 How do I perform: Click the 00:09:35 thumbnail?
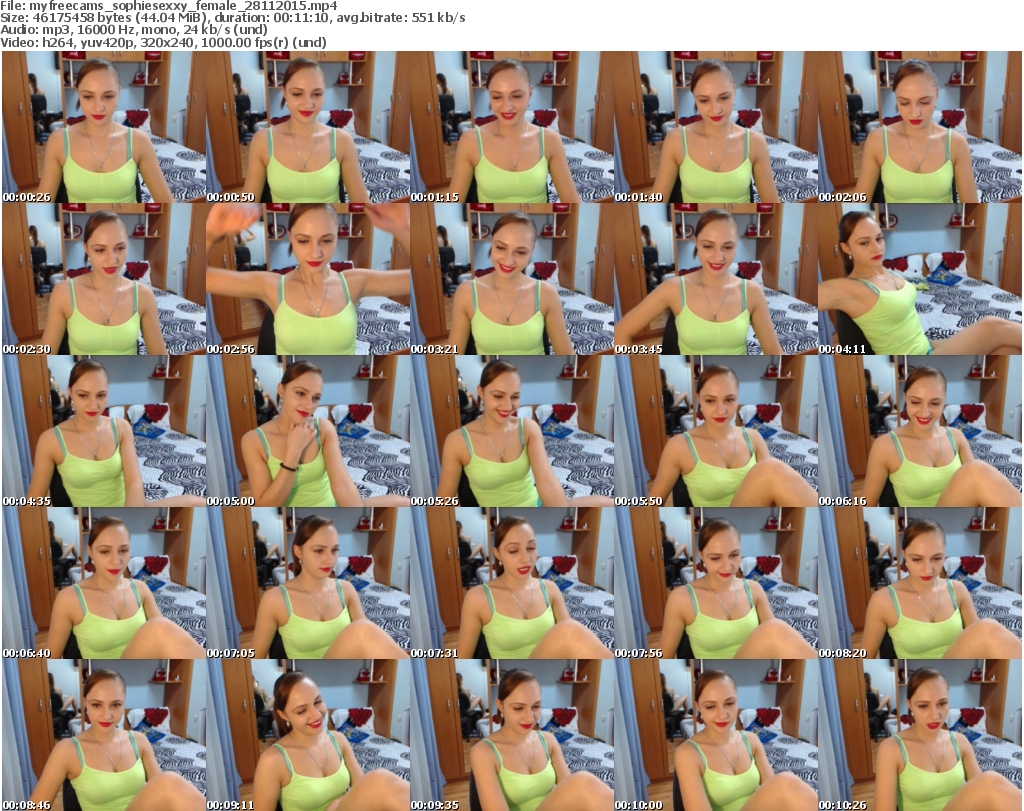pos(512,735)
